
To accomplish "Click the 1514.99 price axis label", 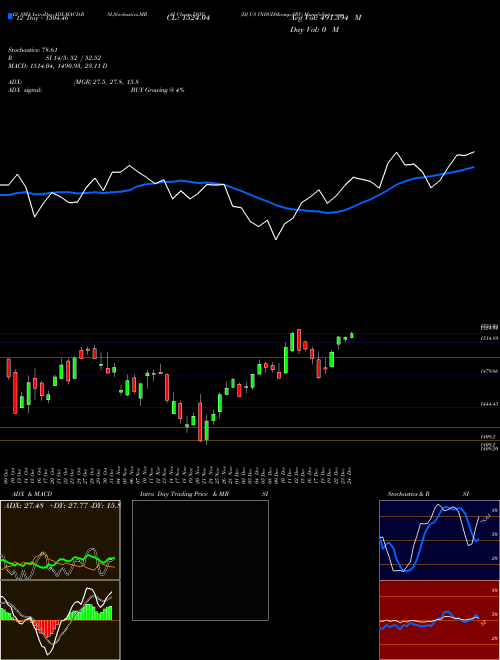I will point(490,338).
